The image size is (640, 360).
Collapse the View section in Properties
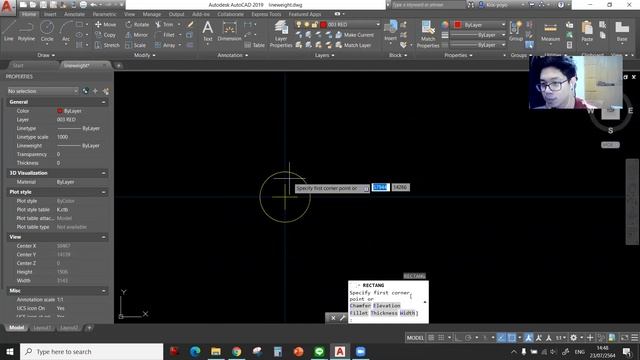[x=103, y=237]
